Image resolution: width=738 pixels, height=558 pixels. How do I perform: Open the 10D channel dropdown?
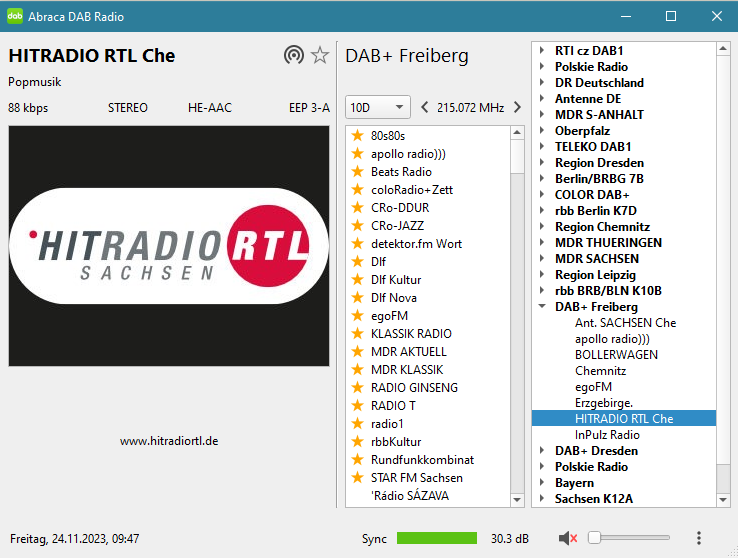tap(377, 107)
